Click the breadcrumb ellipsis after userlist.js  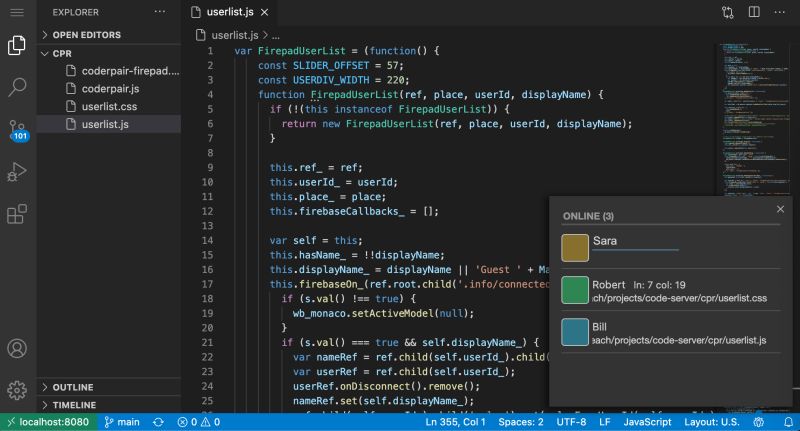tap(276, 36)
